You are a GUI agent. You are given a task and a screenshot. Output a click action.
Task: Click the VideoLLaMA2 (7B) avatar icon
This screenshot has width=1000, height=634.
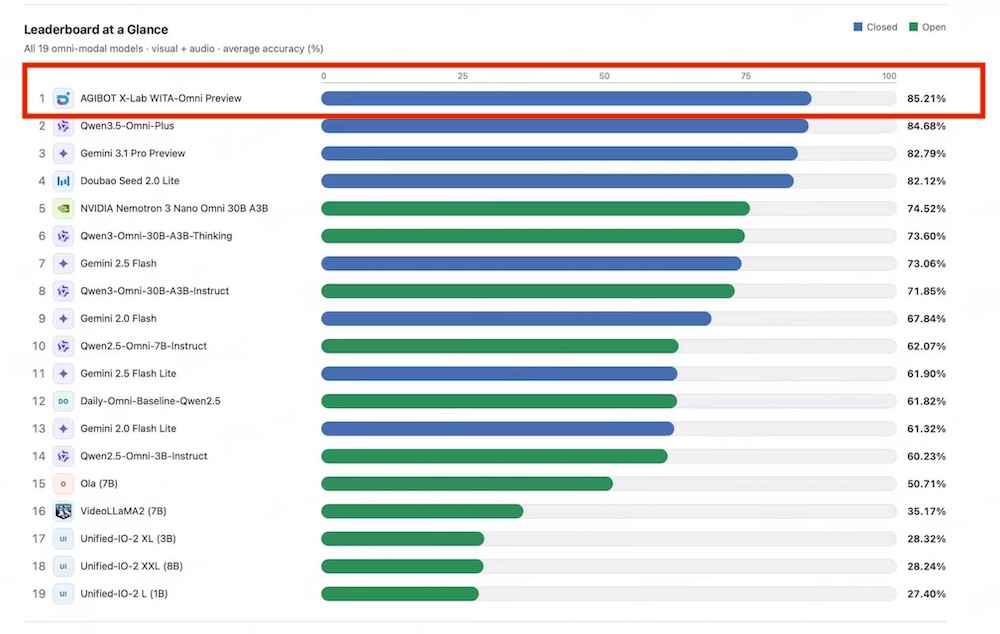tap(63, 511)
